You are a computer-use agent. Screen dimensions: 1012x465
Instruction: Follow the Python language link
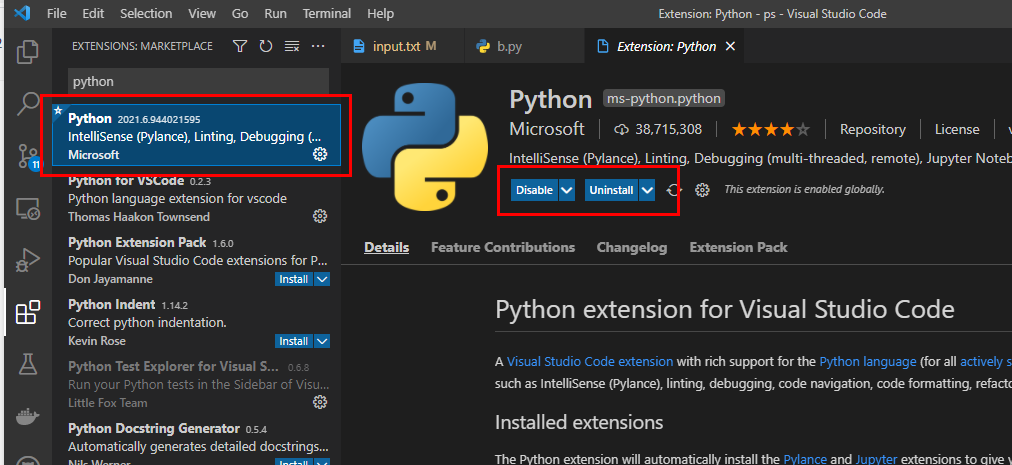click(868, 362)
